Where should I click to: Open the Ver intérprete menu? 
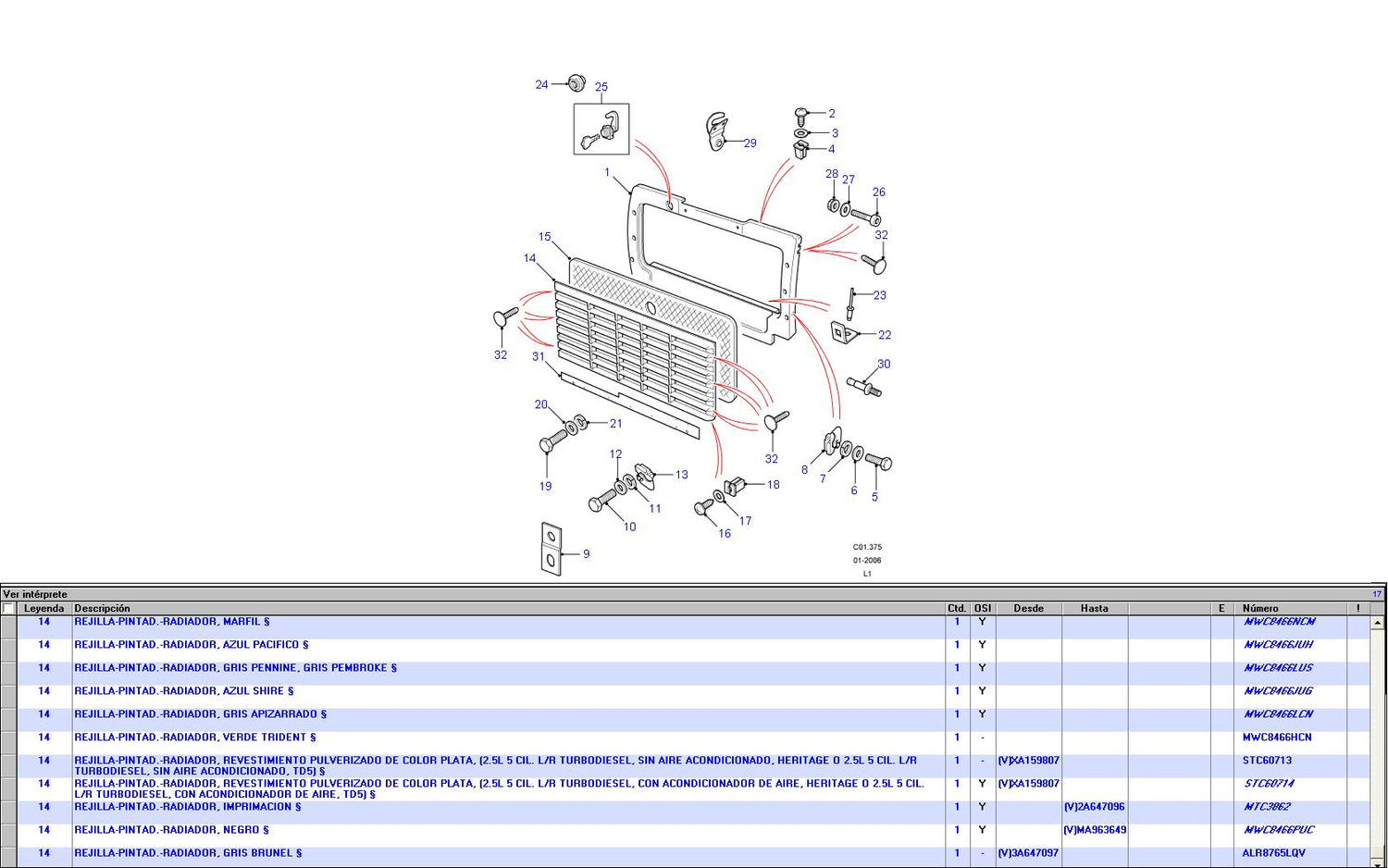coord(35,594)
